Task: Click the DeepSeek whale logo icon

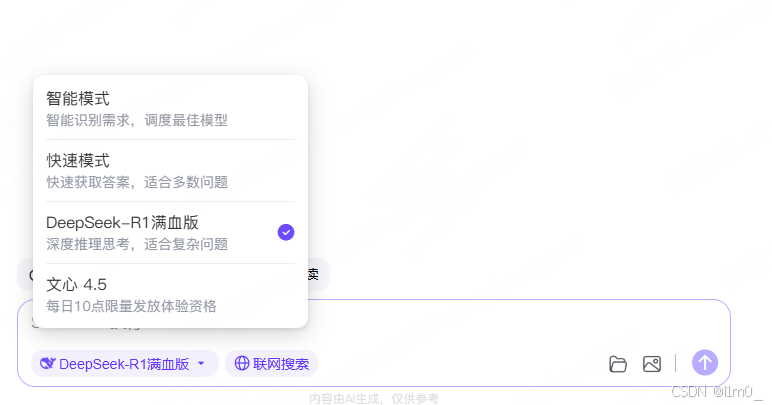Action: [47, 364]
